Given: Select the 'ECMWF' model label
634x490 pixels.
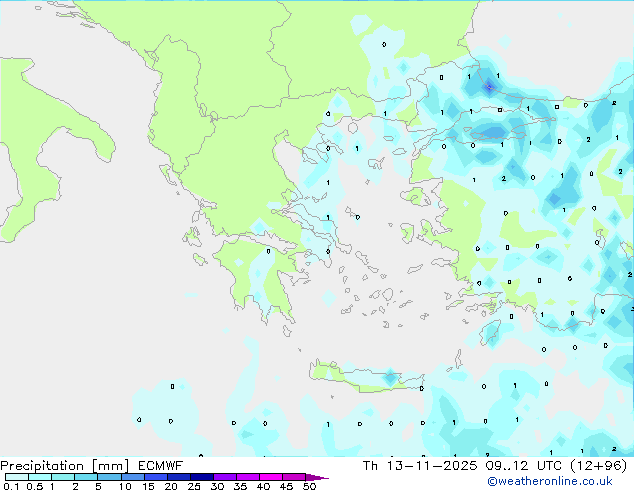Looking at the screenshot, I should click(x=161, y=466).
